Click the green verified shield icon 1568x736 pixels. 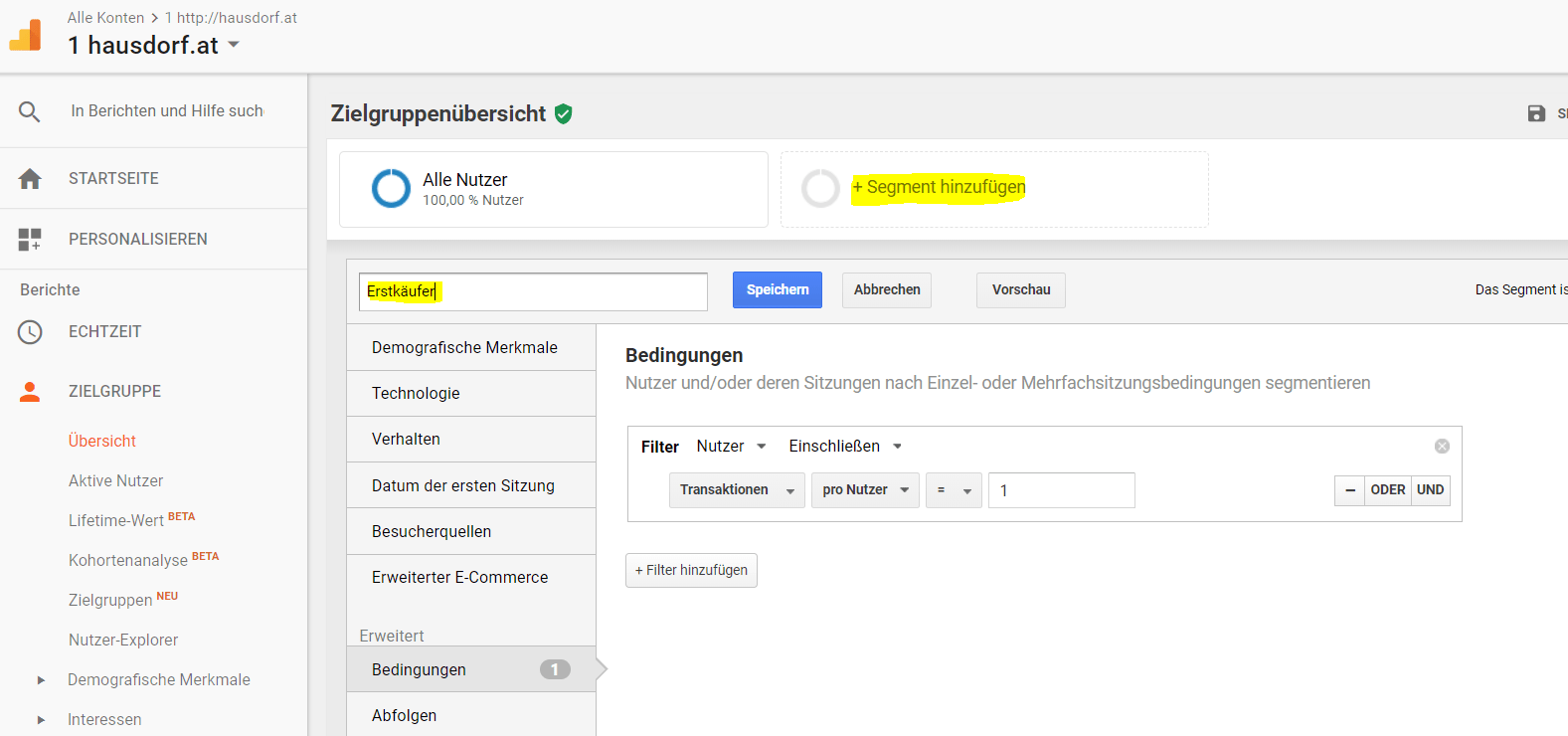(x=564, y=114)
